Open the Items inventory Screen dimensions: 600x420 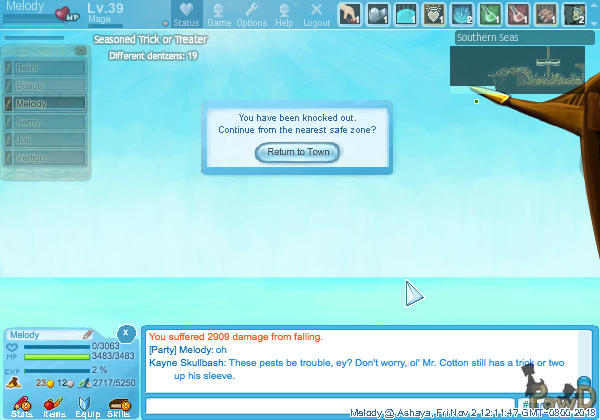click(53, 406)
